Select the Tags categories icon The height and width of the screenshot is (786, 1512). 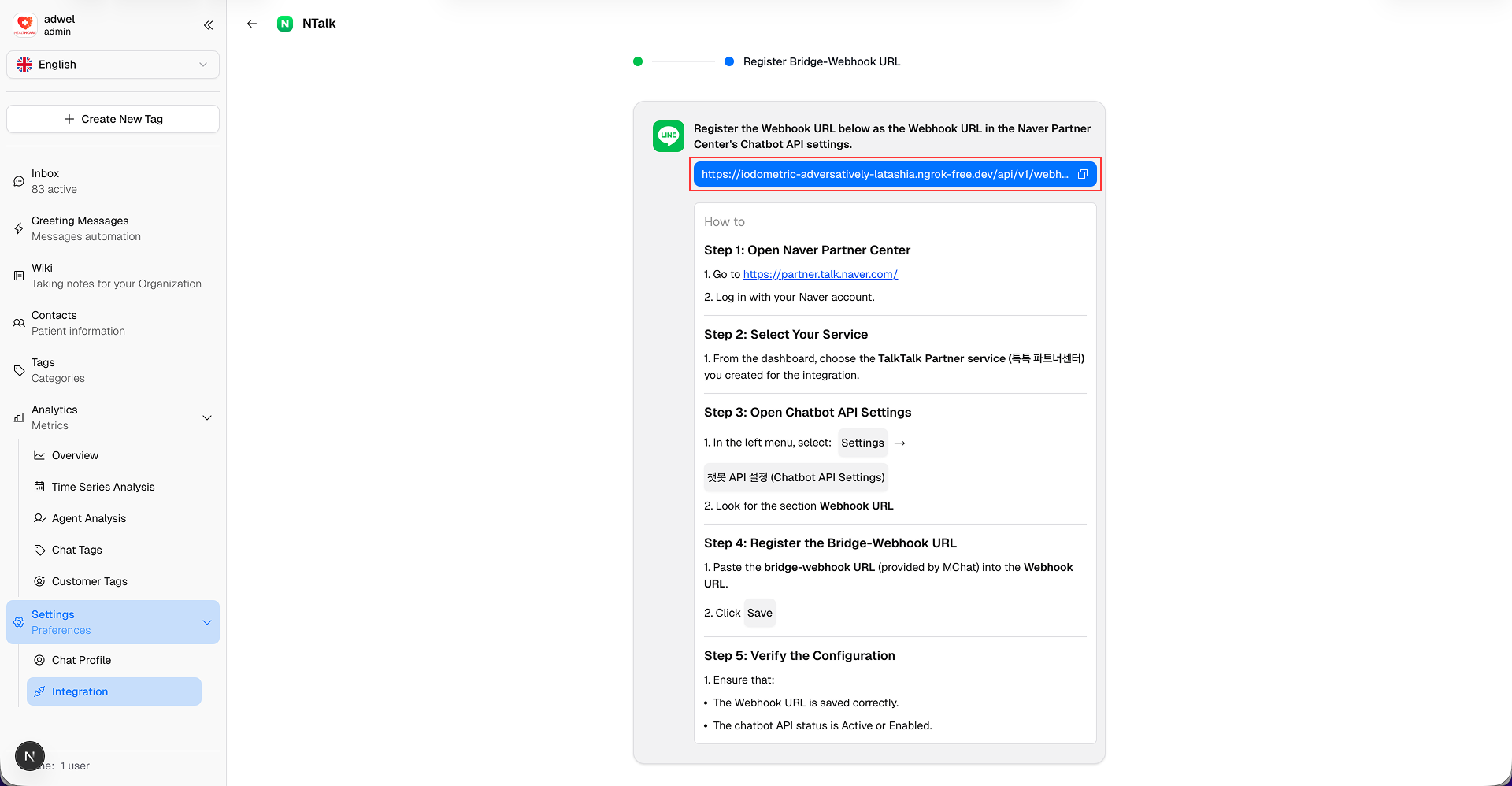click(x=18, y=370)
